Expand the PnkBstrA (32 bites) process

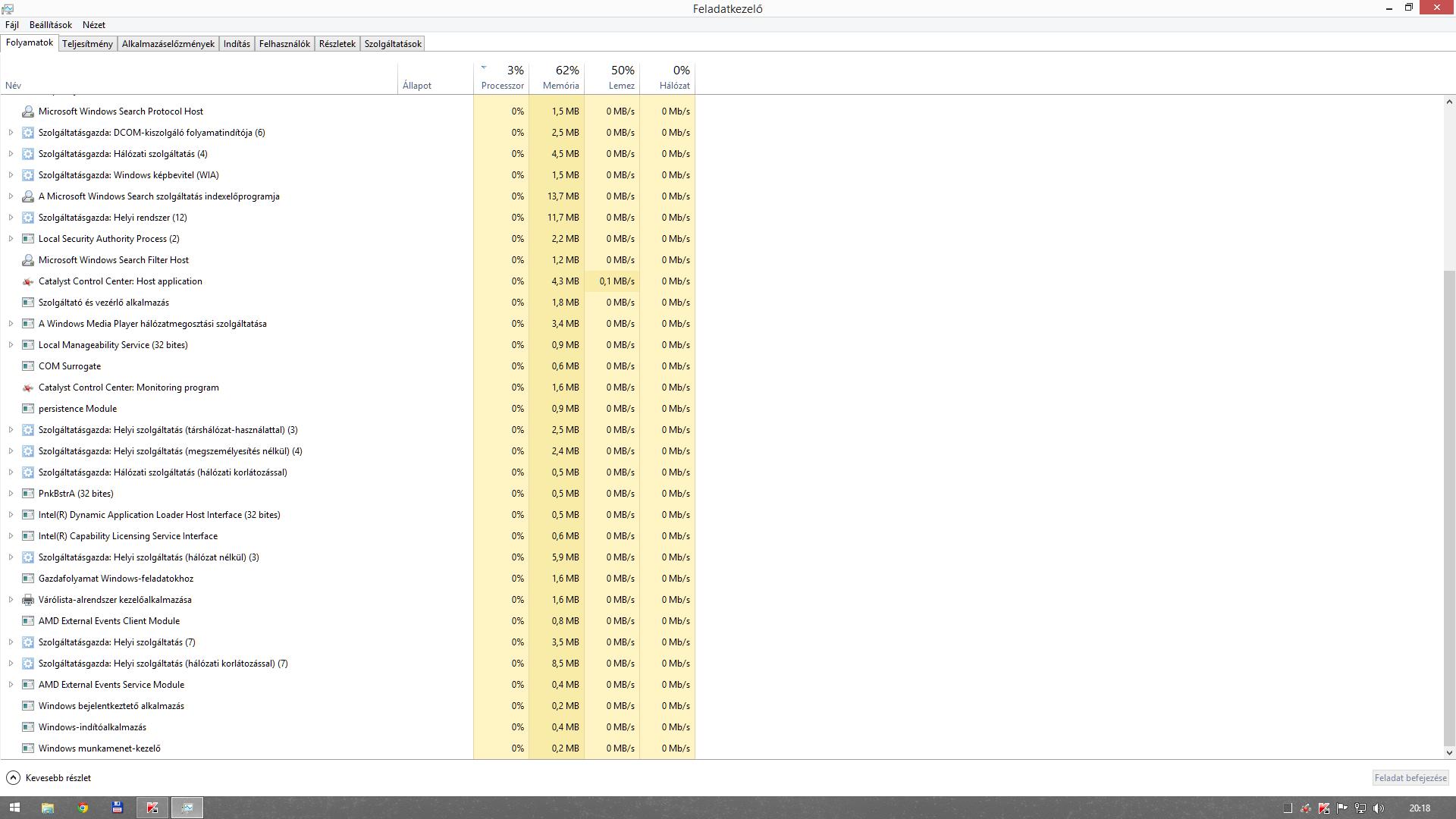pos(11,494)
